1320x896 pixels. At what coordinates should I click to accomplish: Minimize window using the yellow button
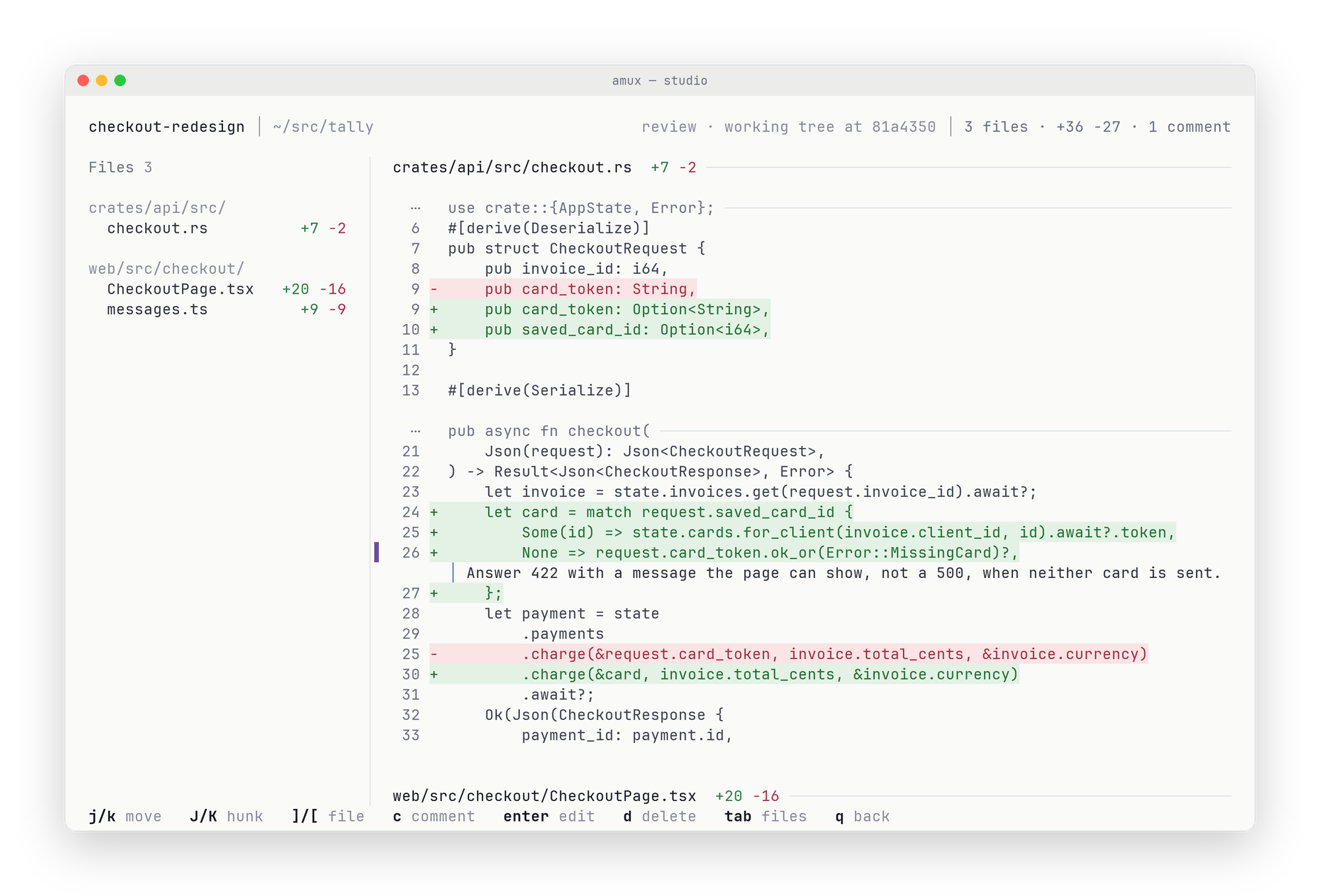(102, 80)
